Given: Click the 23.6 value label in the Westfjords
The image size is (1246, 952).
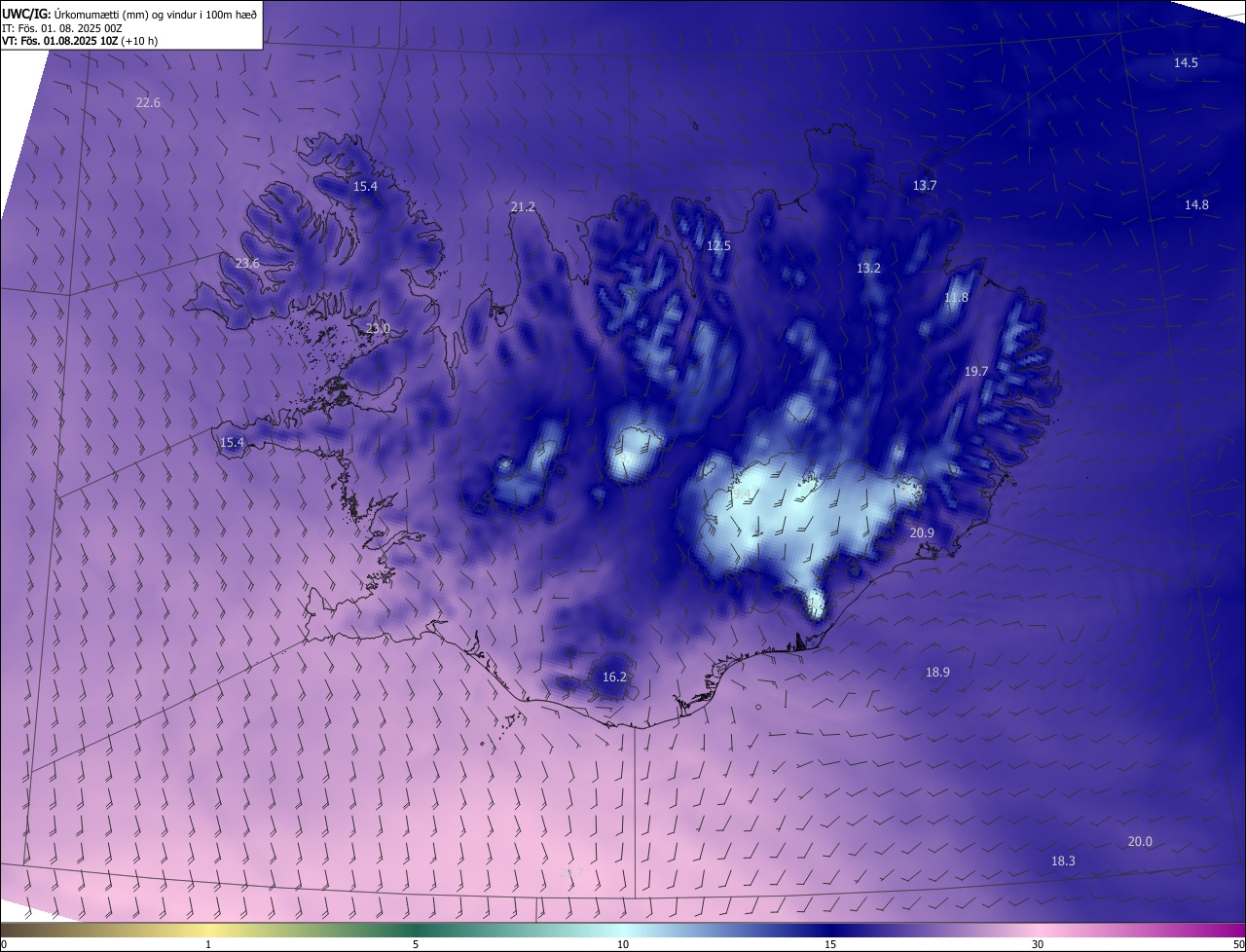Looking at the screenshot, I should tap(247, 263).
